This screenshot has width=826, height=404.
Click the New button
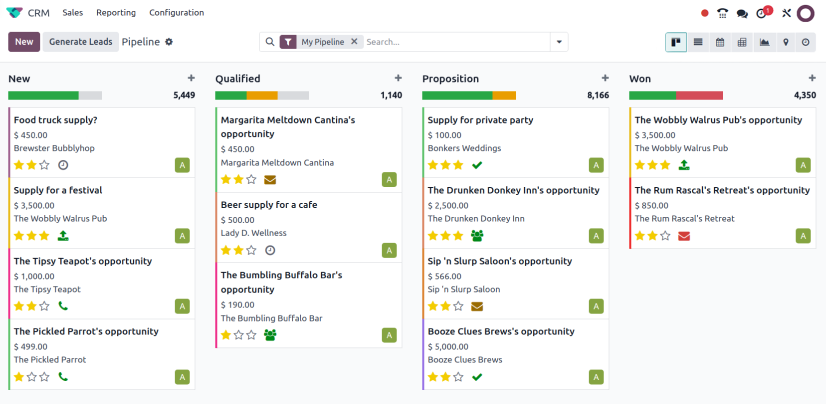tap(24, 42)
